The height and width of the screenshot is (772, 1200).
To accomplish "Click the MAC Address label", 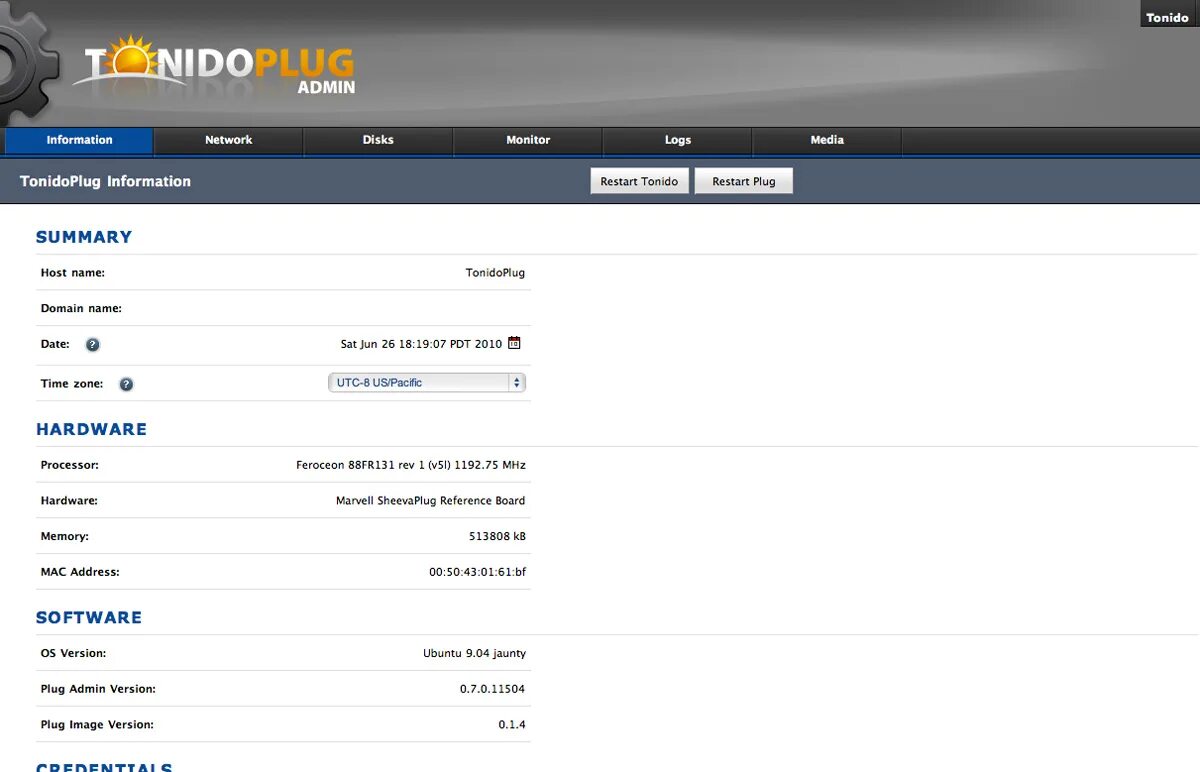I will pos(80,572).
